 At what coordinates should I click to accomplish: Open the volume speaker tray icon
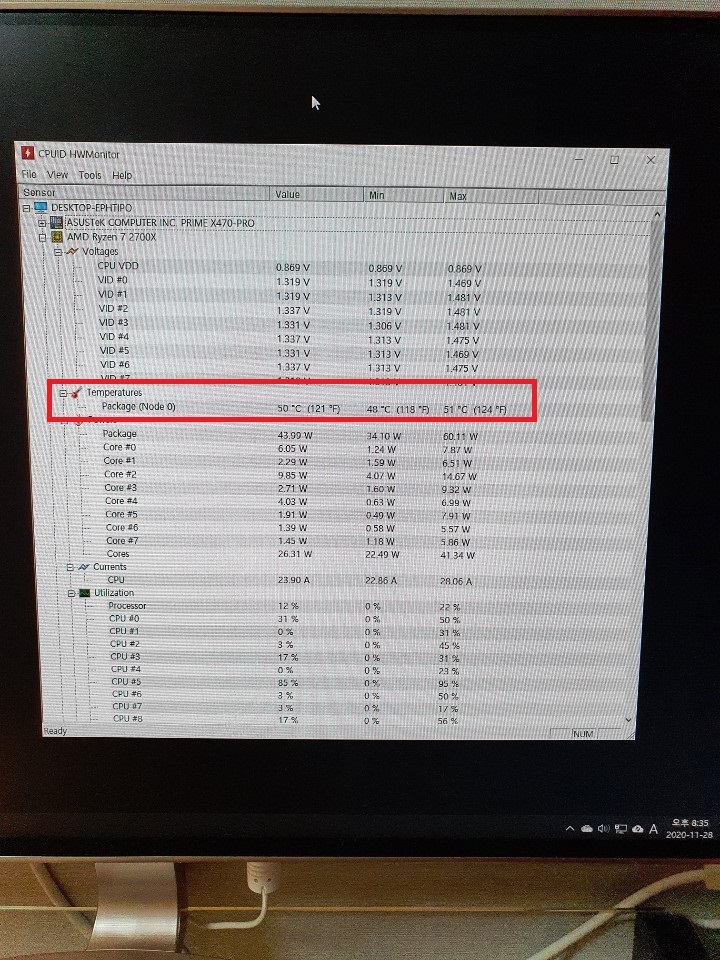point(604,828)
